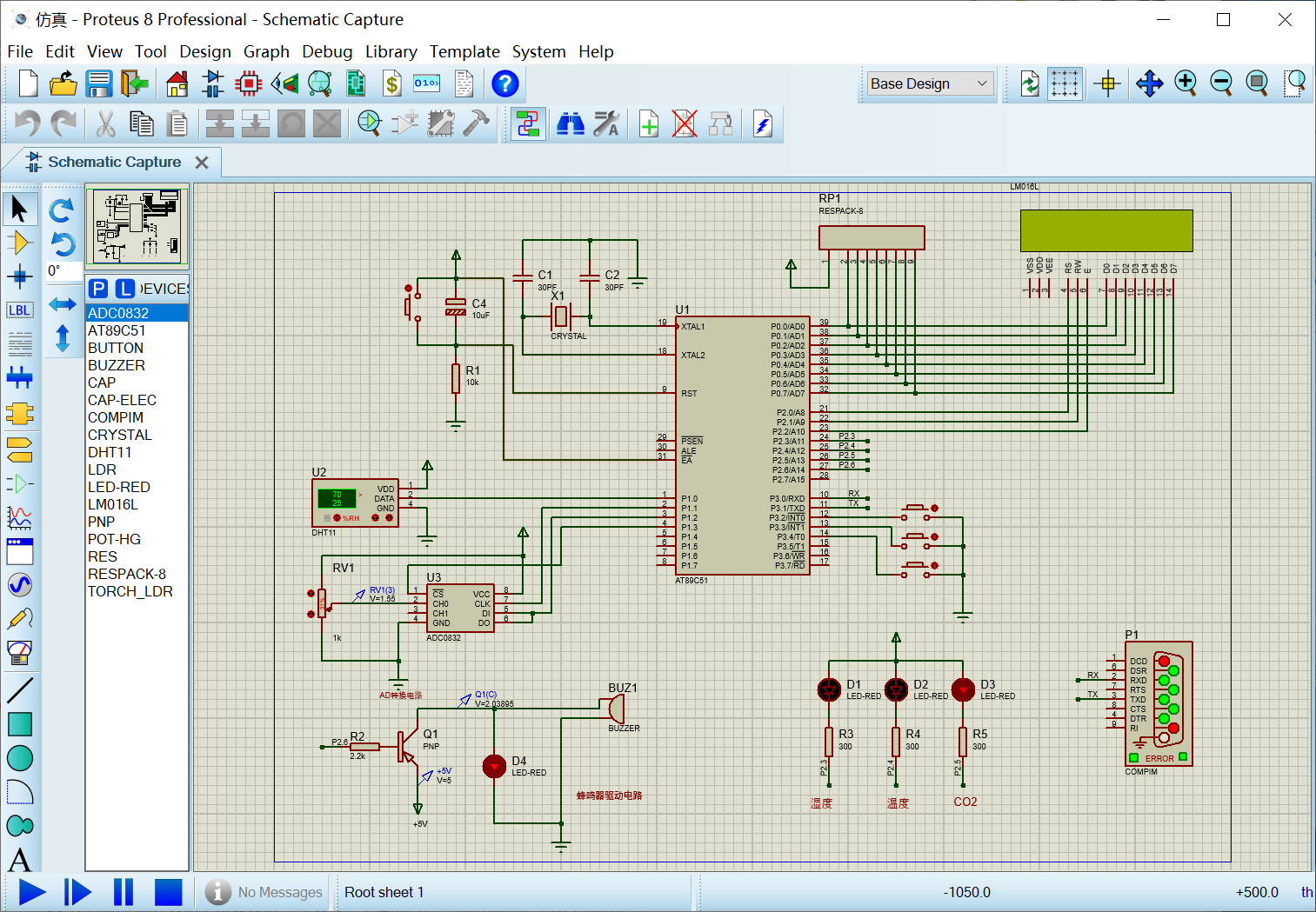Select the Device Pins Mode tool

point(19,483)
